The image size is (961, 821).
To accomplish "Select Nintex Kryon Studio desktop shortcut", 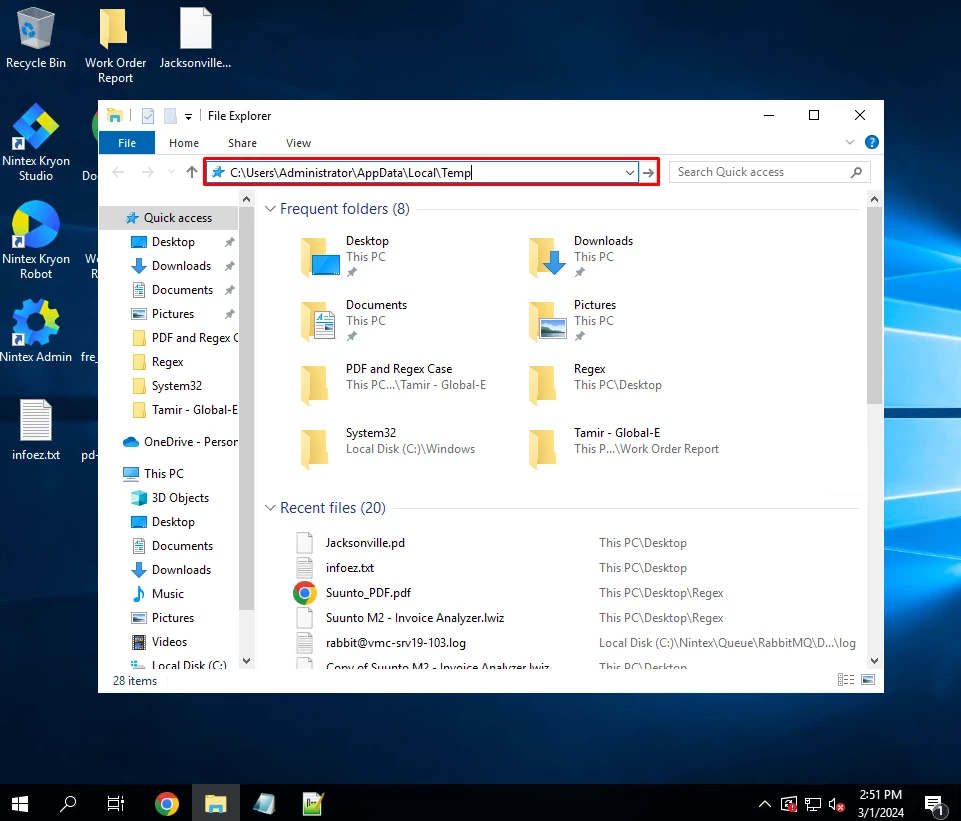I will 36,143.
